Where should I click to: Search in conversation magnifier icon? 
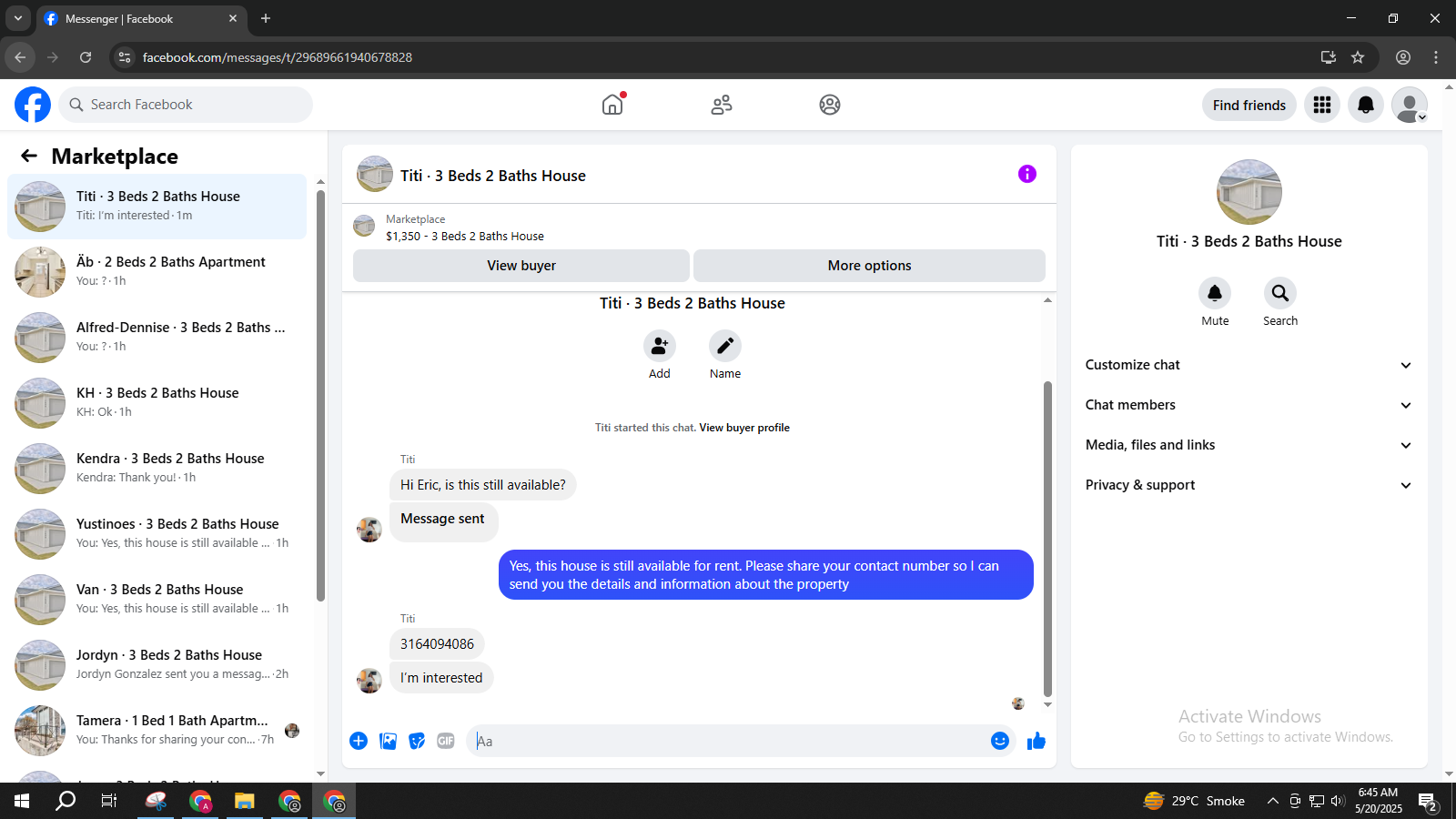[x=1280, y=293]
